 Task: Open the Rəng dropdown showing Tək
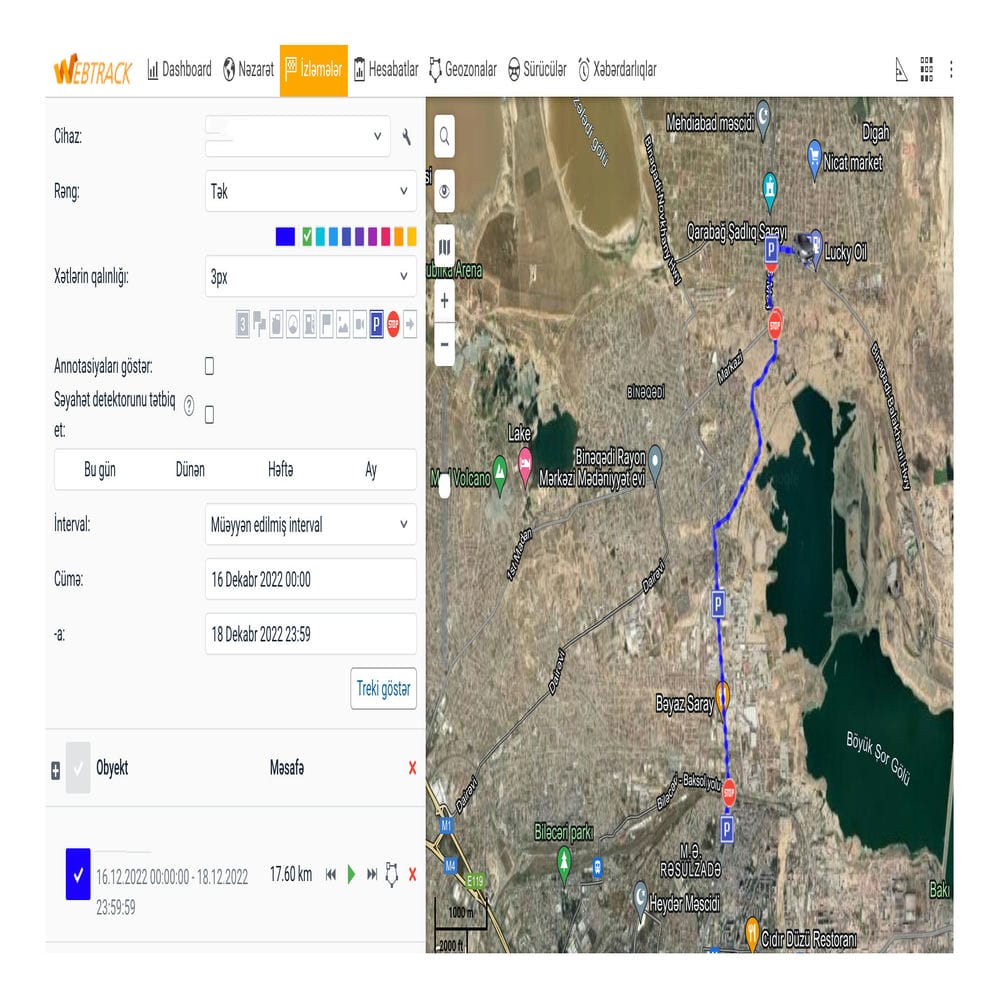(x=310, y=191)
